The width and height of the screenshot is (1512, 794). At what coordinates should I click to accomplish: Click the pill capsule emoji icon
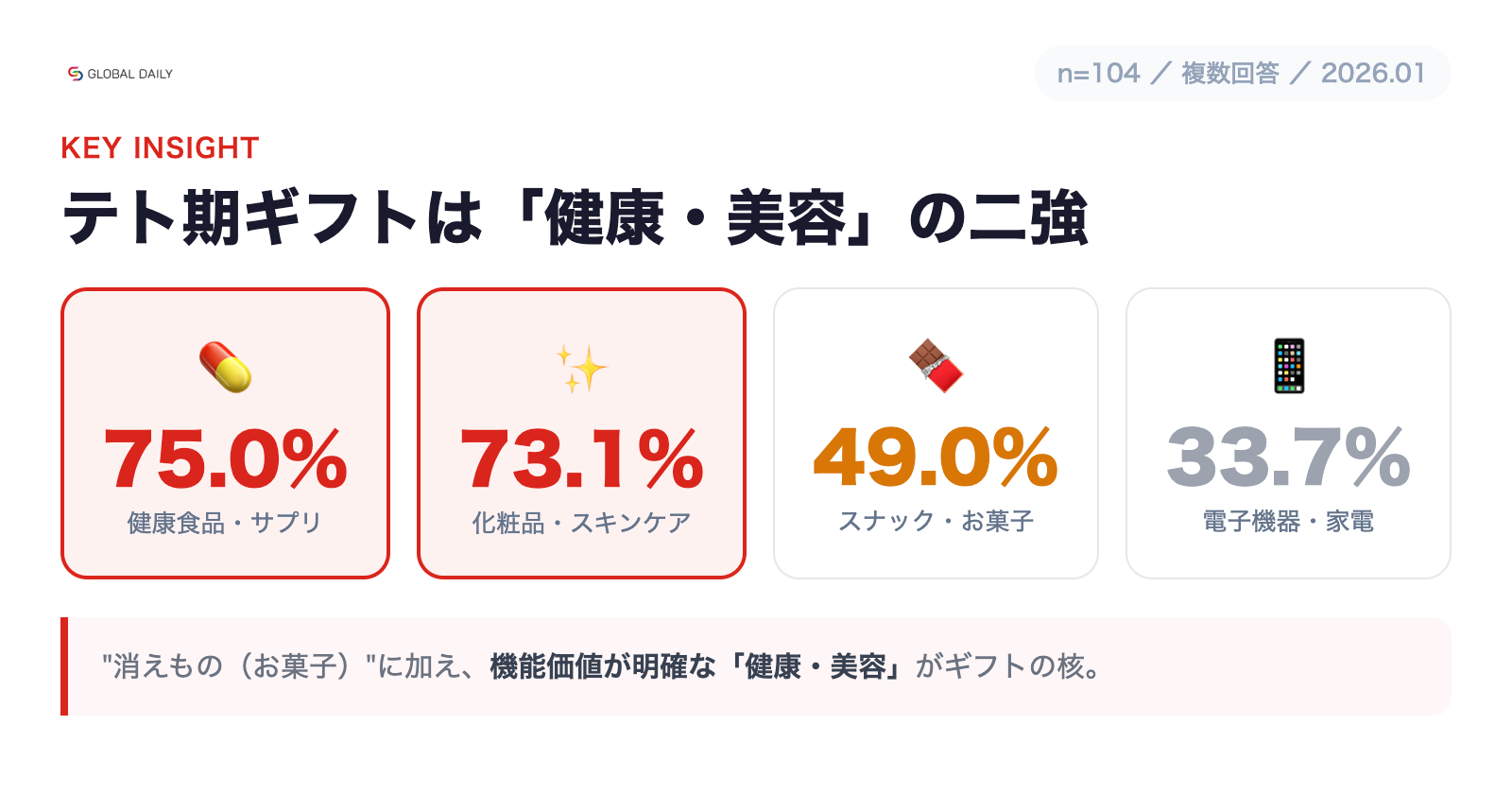tap(226, 368)
